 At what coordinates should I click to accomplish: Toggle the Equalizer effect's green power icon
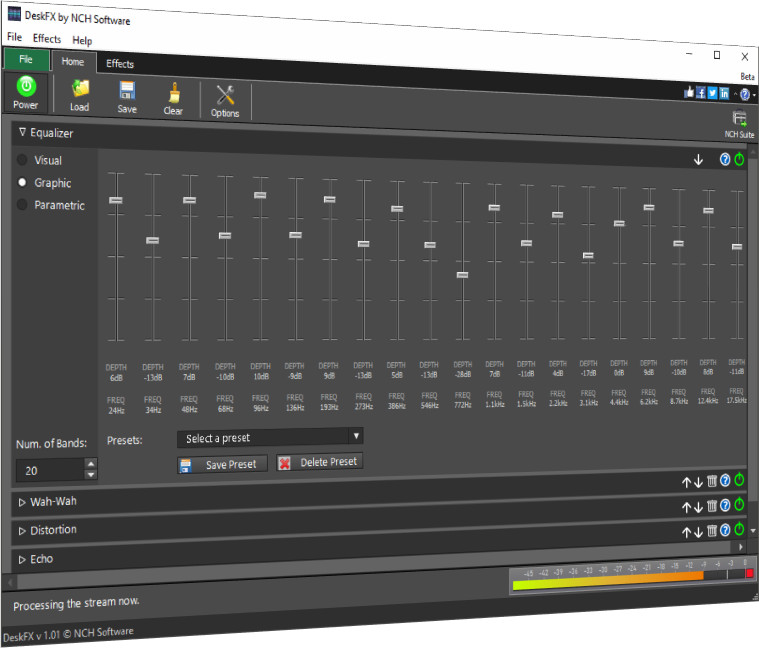pos(739,159)
